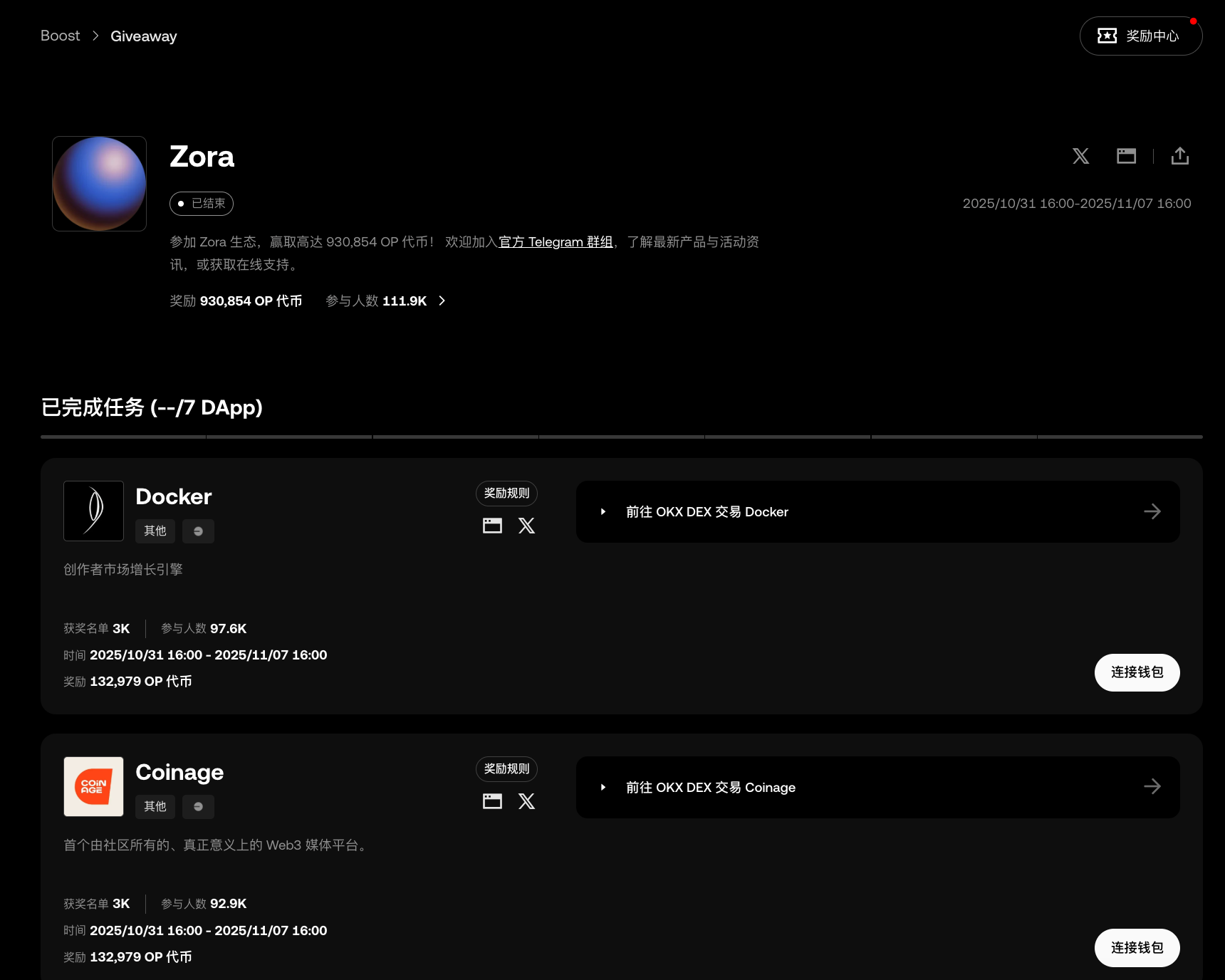Viewport: 1225px width, 980px height.
Task: Open Zora's X (Twitter) profile icon
Action: [x=1080, y=156]
